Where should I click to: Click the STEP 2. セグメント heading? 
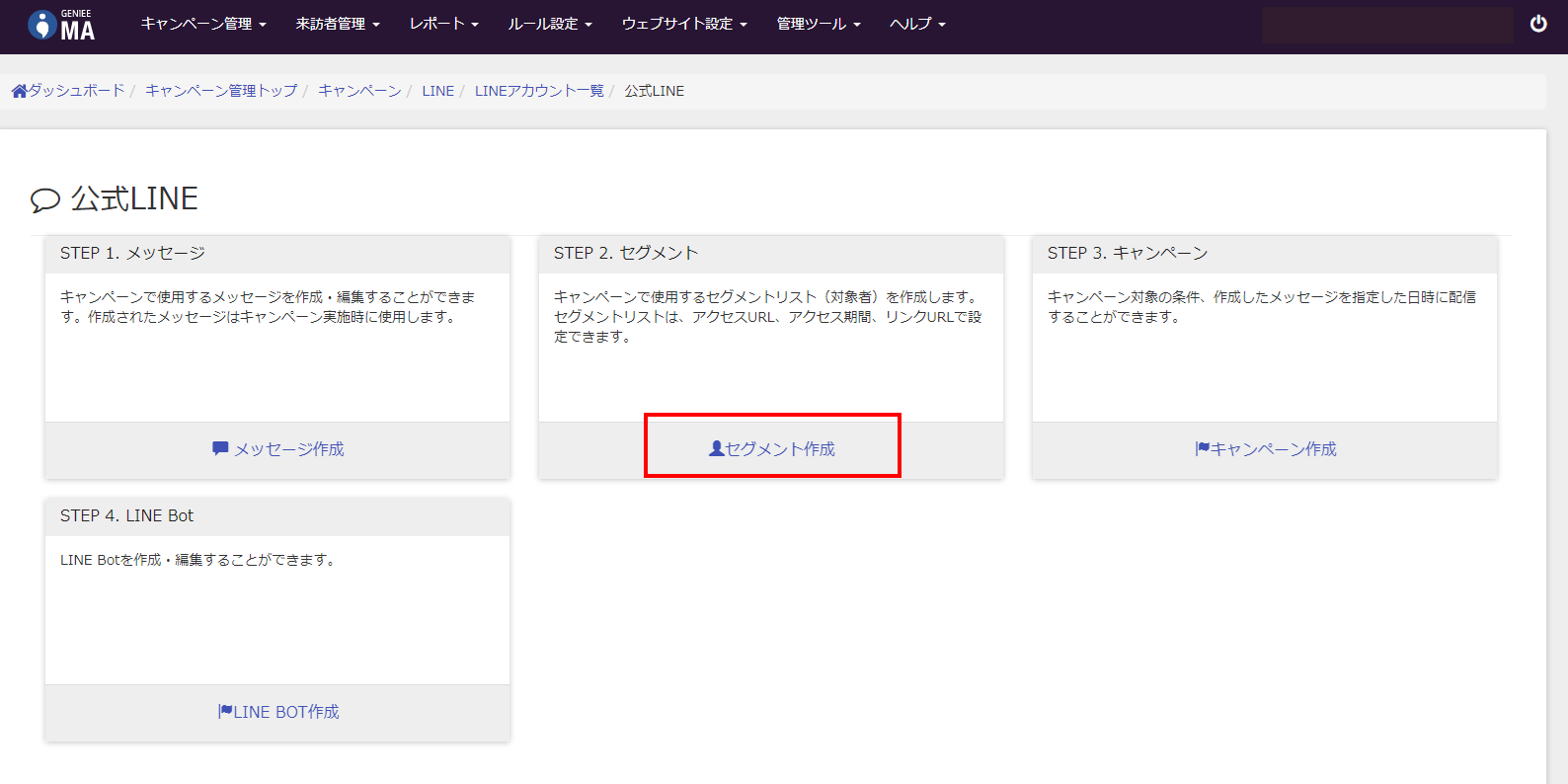(x=626, y=254)
